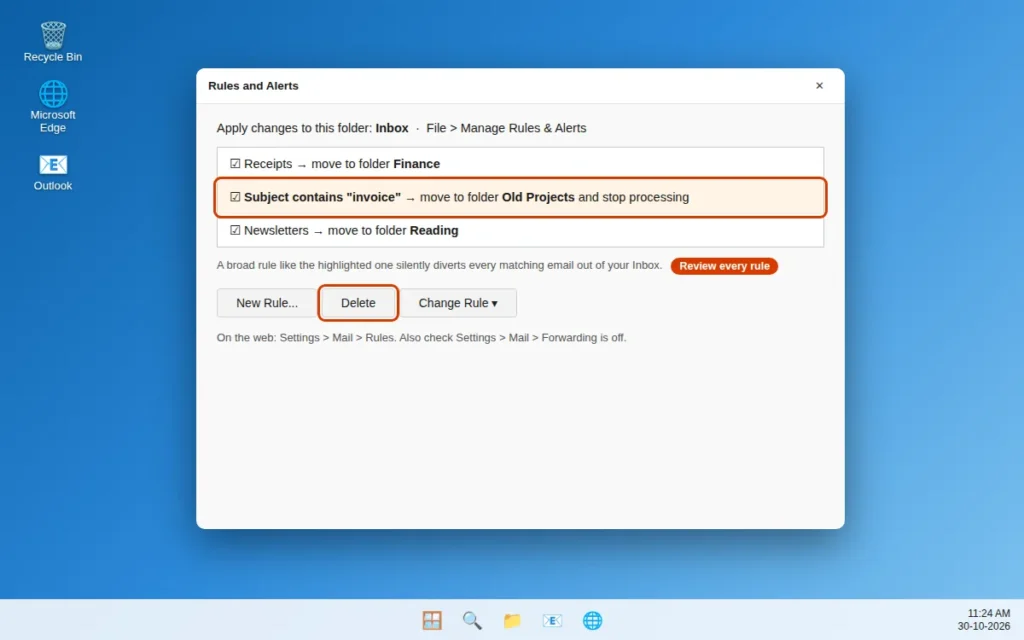
Task: Uncheck the Receipts rule checkbox
Action: pos(235,164)
